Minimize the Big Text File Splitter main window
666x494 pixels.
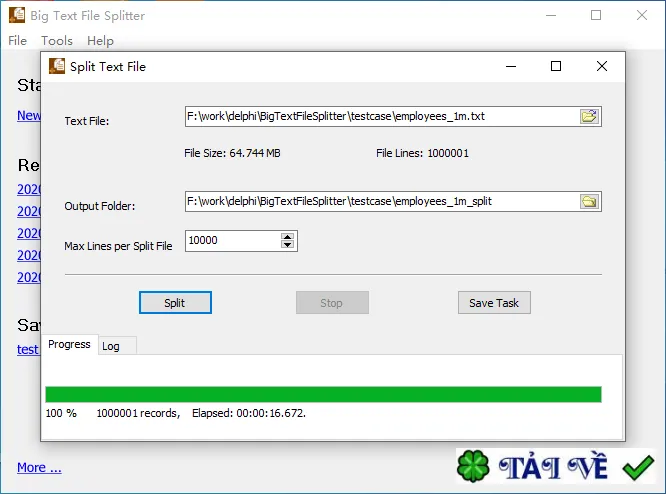click(551, 15)
